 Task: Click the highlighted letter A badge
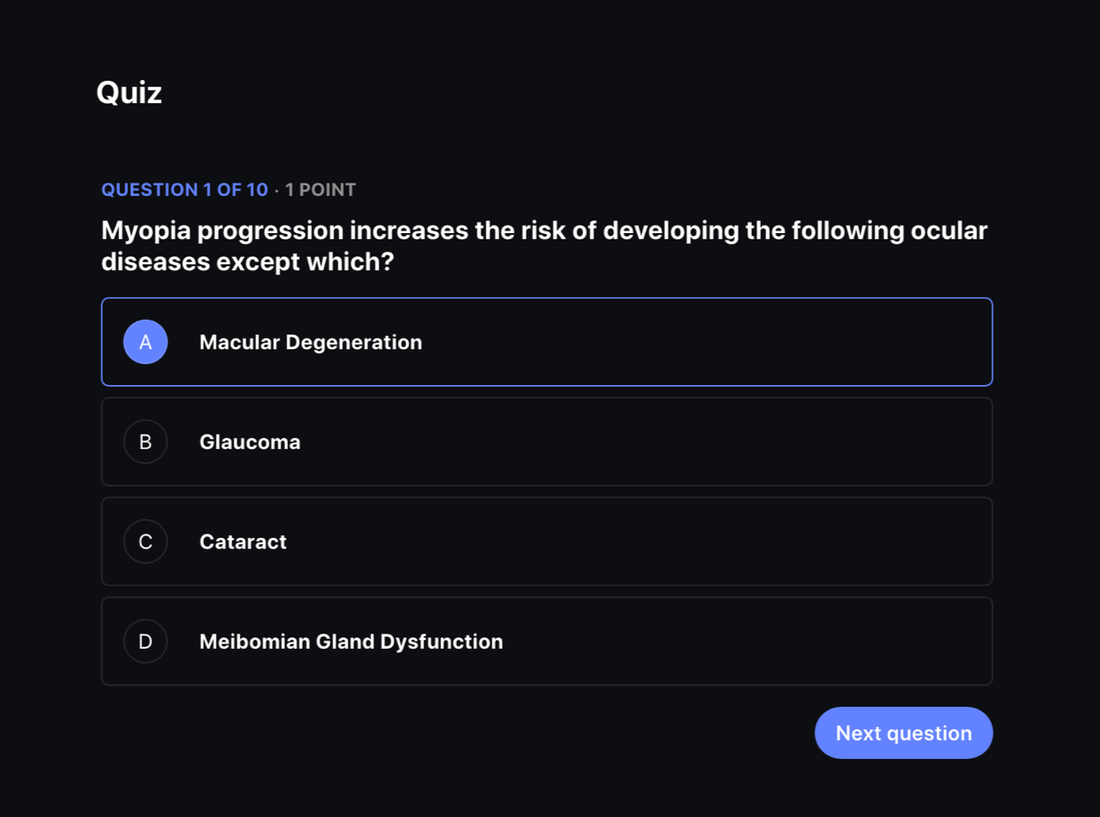(x=146, y=341)
